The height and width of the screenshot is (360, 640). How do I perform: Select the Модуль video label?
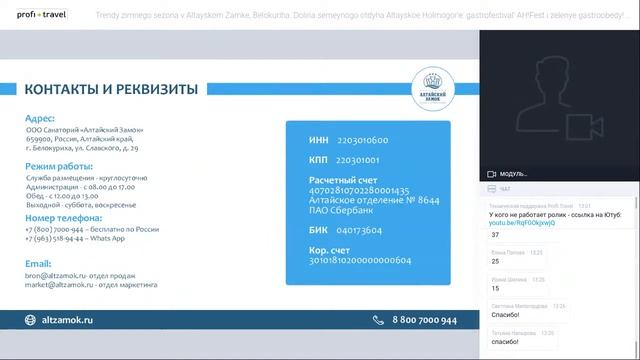point(513,174)
